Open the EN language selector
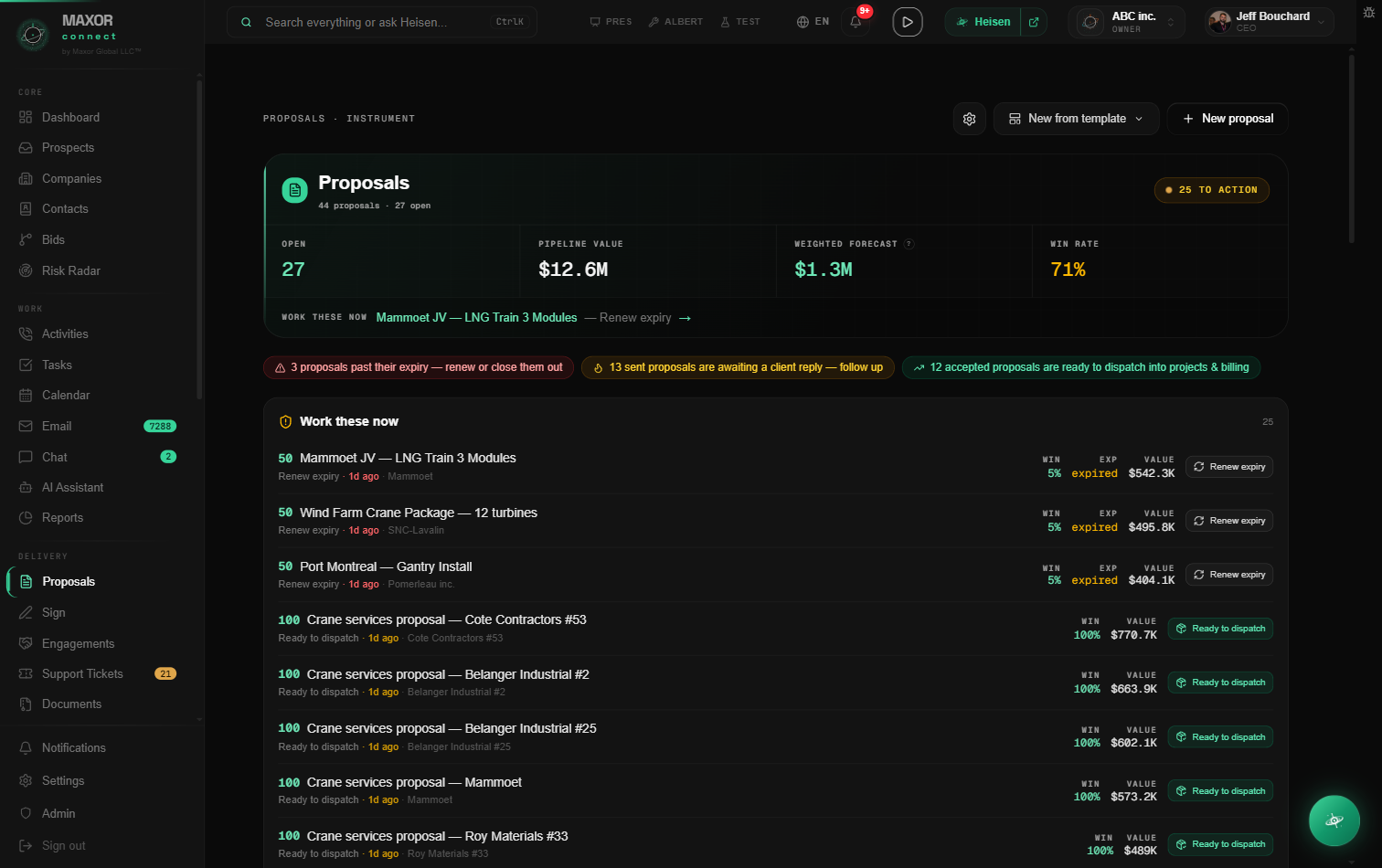1382x868 pixels. pyautogui.click(x=813, y=21)
